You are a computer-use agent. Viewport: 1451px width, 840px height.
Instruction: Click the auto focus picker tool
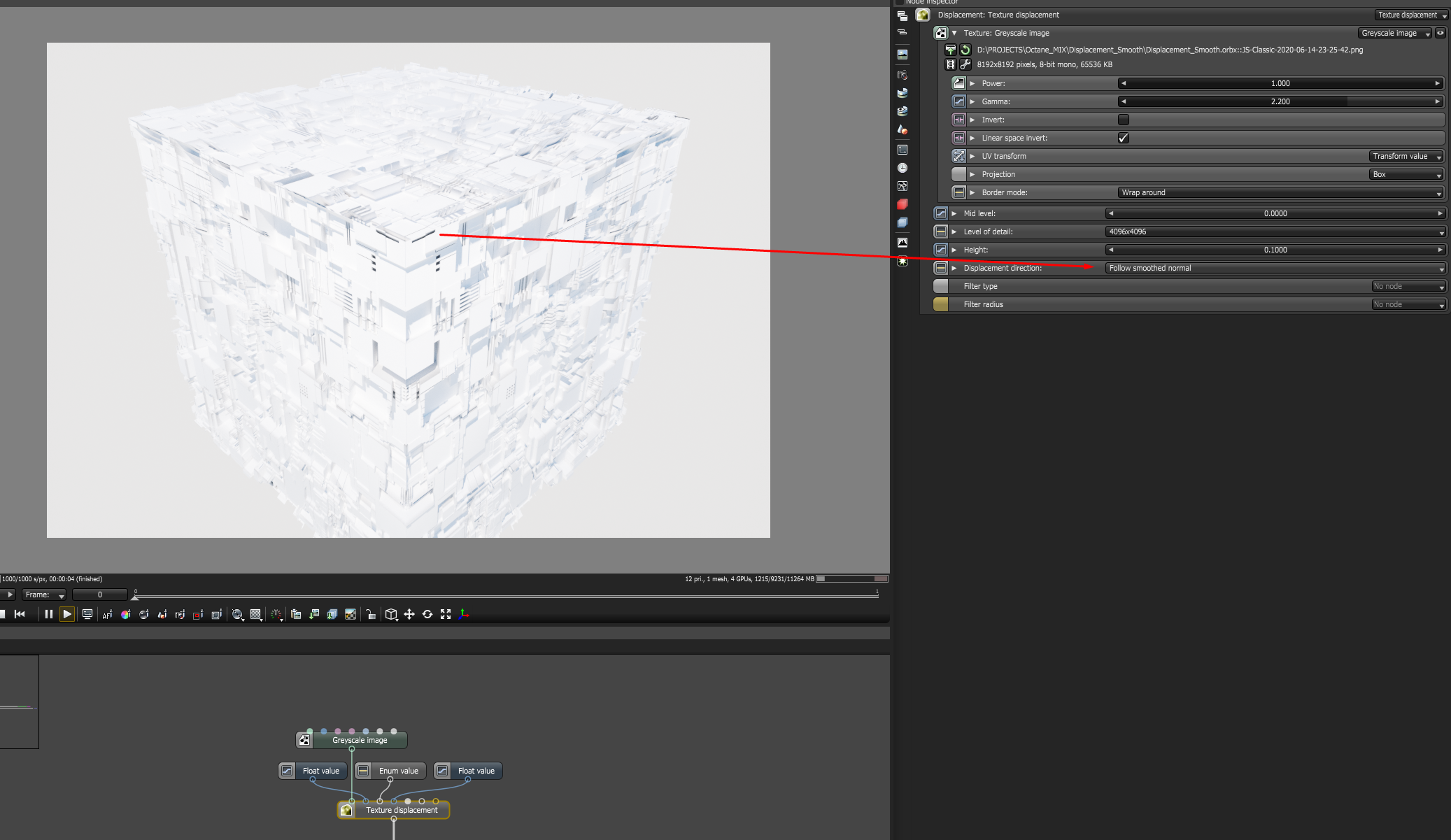[106, 614]
